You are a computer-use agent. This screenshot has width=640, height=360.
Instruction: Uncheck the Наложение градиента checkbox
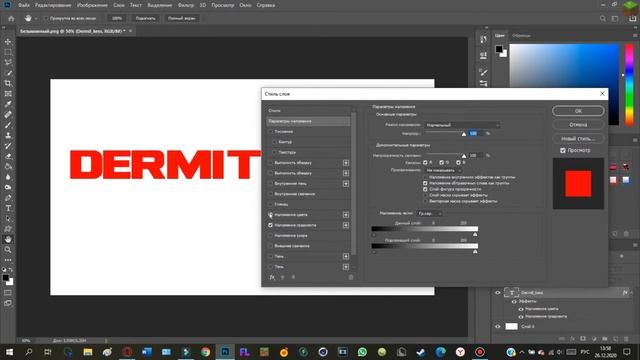(x=270, y=225)
